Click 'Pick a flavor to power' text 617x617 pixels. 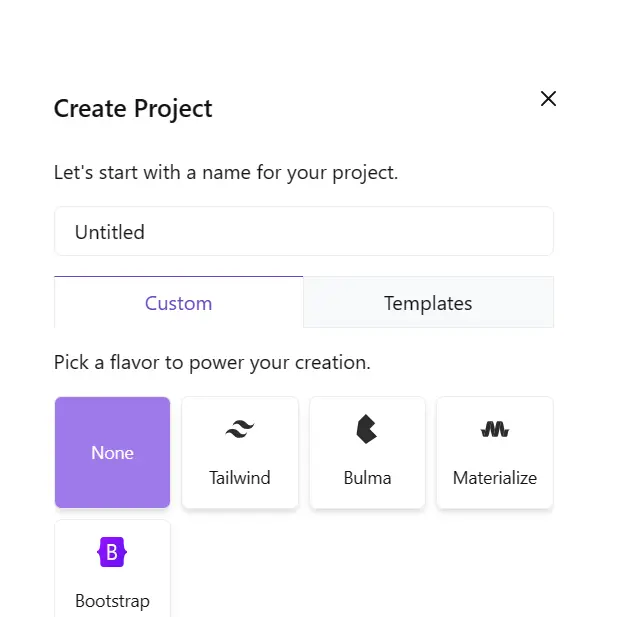point(149,362)
